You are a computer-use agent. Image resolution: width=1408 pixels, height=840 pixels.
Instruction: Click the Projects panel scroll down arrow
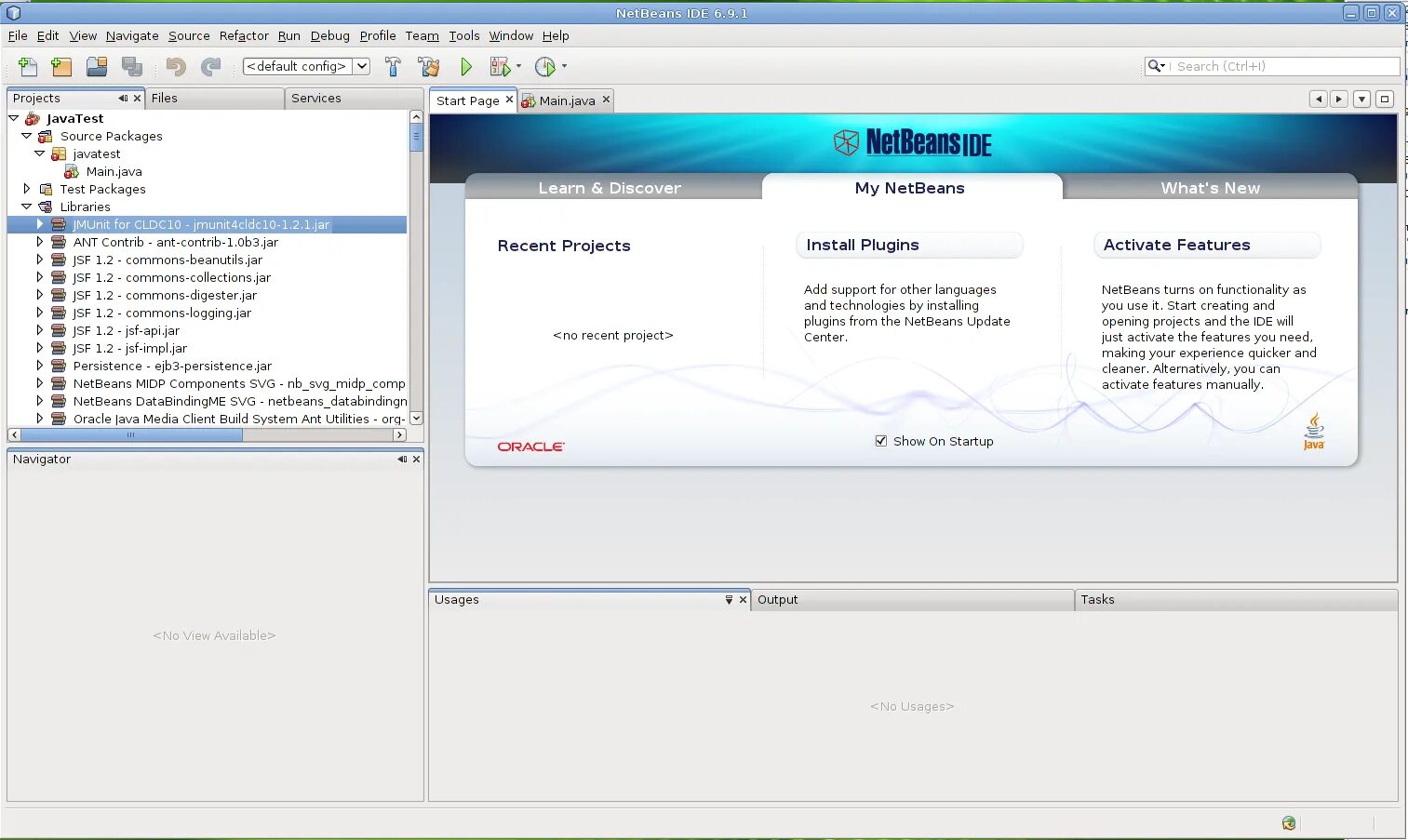pyautogui.click(x=416, y=419)
